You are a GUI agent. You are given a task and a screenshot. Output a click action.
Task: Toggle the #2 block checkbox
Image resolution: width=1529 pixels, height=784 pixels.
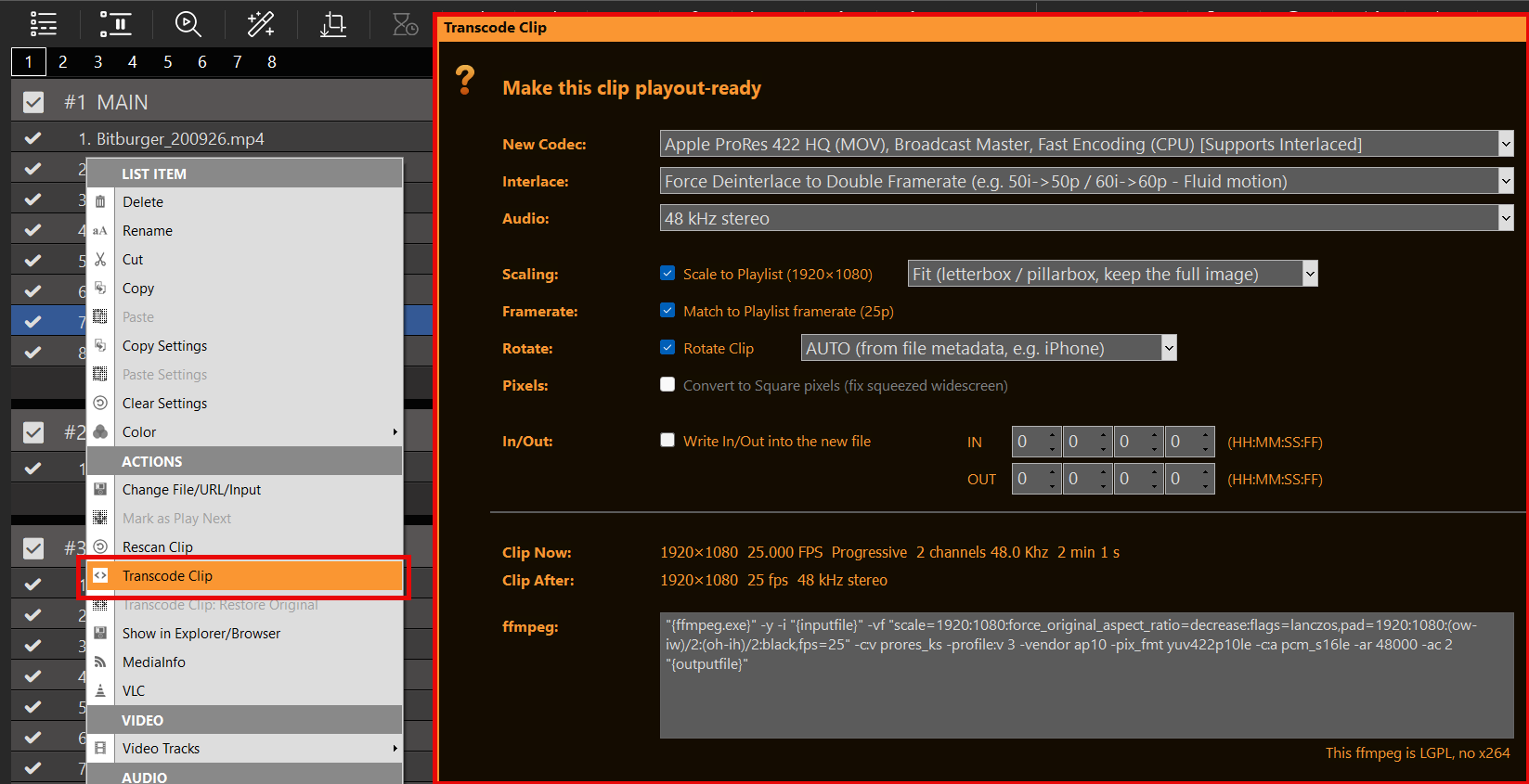point(33,432)
